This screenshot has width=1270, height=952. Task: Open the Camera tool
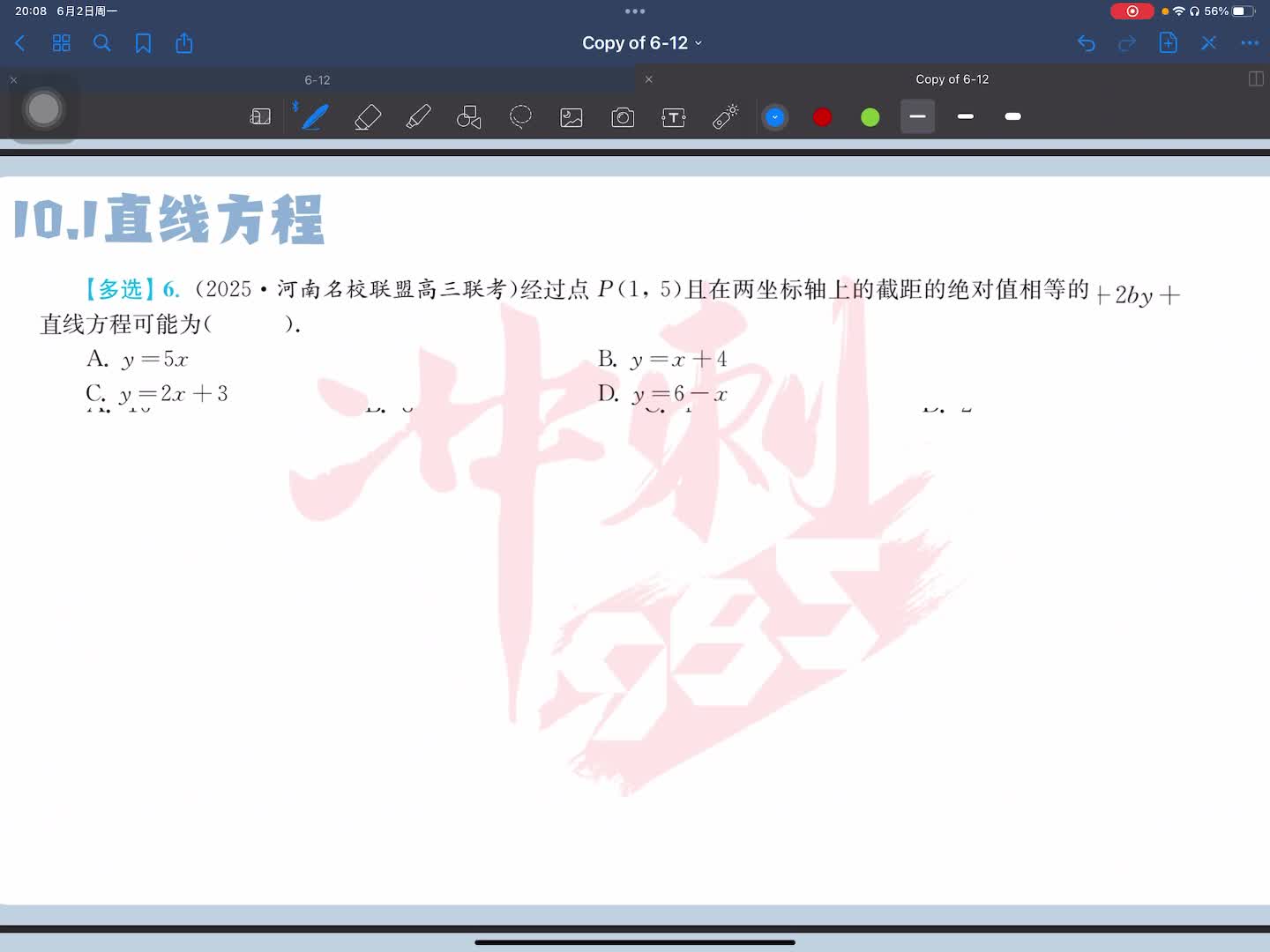[623, 116]
